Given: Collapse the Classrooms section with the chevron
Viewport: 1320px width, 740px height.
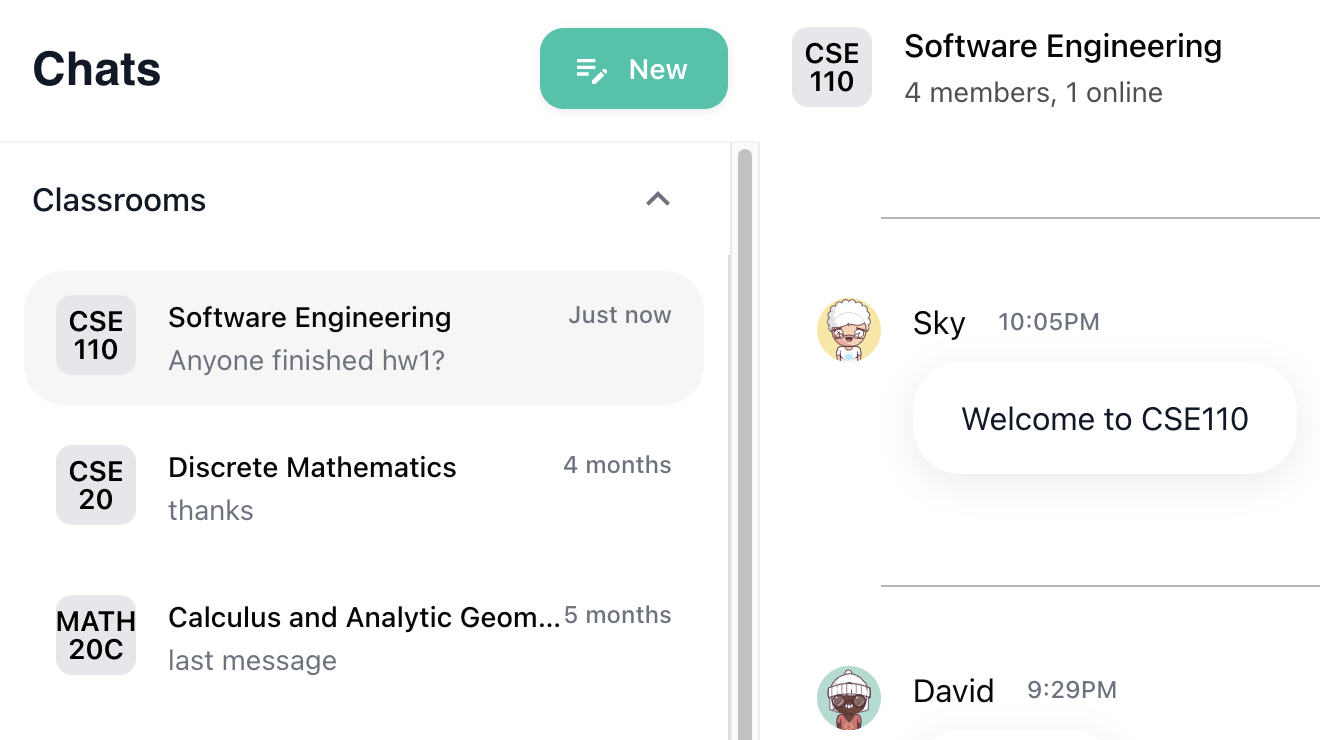Looking at the screenshot, I should click(x=658, y=199).
